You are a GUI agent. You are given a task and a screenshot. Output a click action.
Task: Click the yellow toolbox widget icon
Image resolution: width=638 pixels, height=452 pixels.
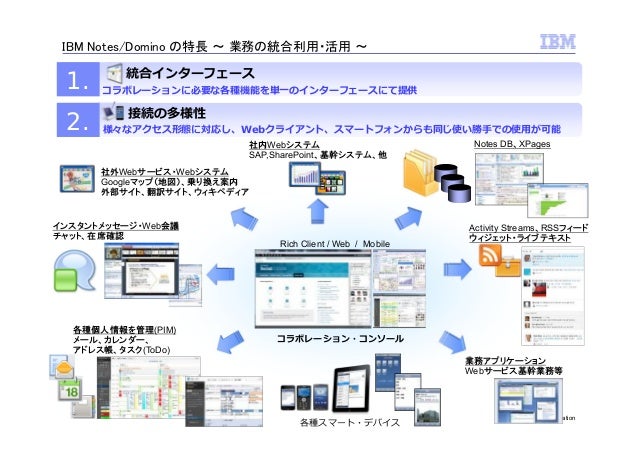(508, 266)
